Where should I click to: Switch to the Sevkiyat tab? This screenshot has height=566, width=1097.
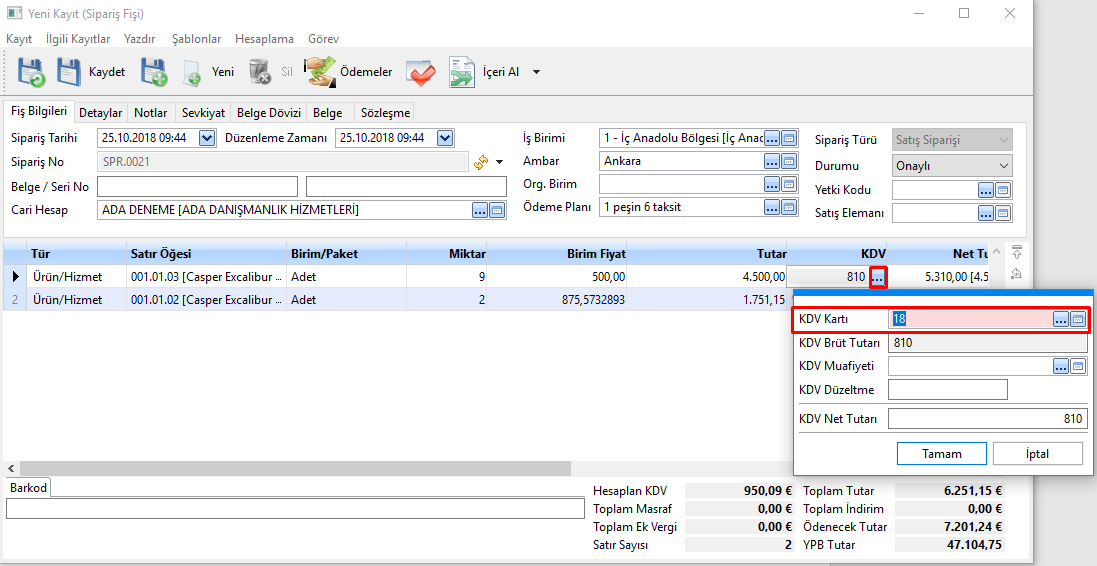(203, 113)
